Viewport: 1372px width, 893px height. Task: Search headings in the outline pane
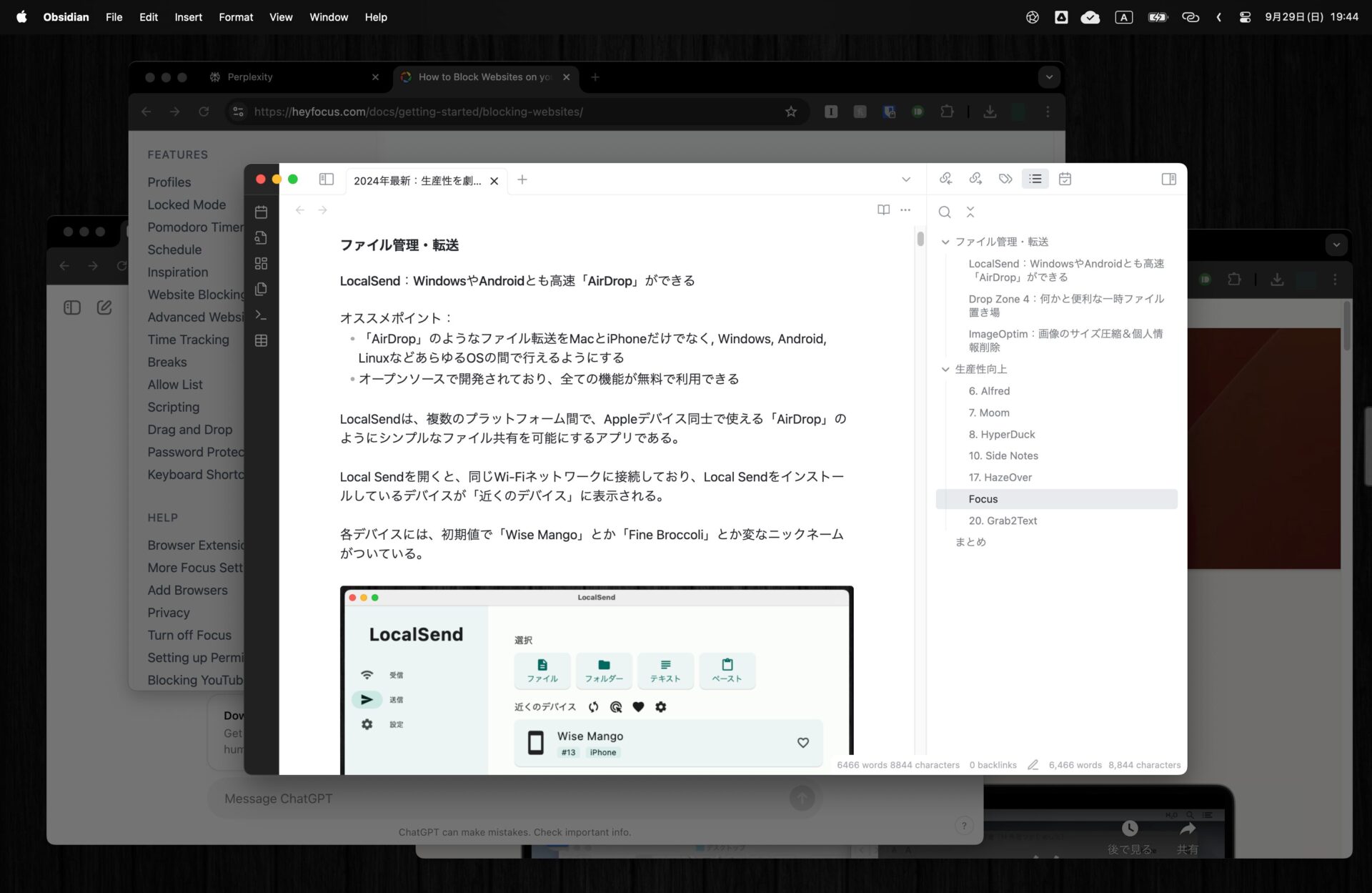pyautogui.click(x=945, y=212)
